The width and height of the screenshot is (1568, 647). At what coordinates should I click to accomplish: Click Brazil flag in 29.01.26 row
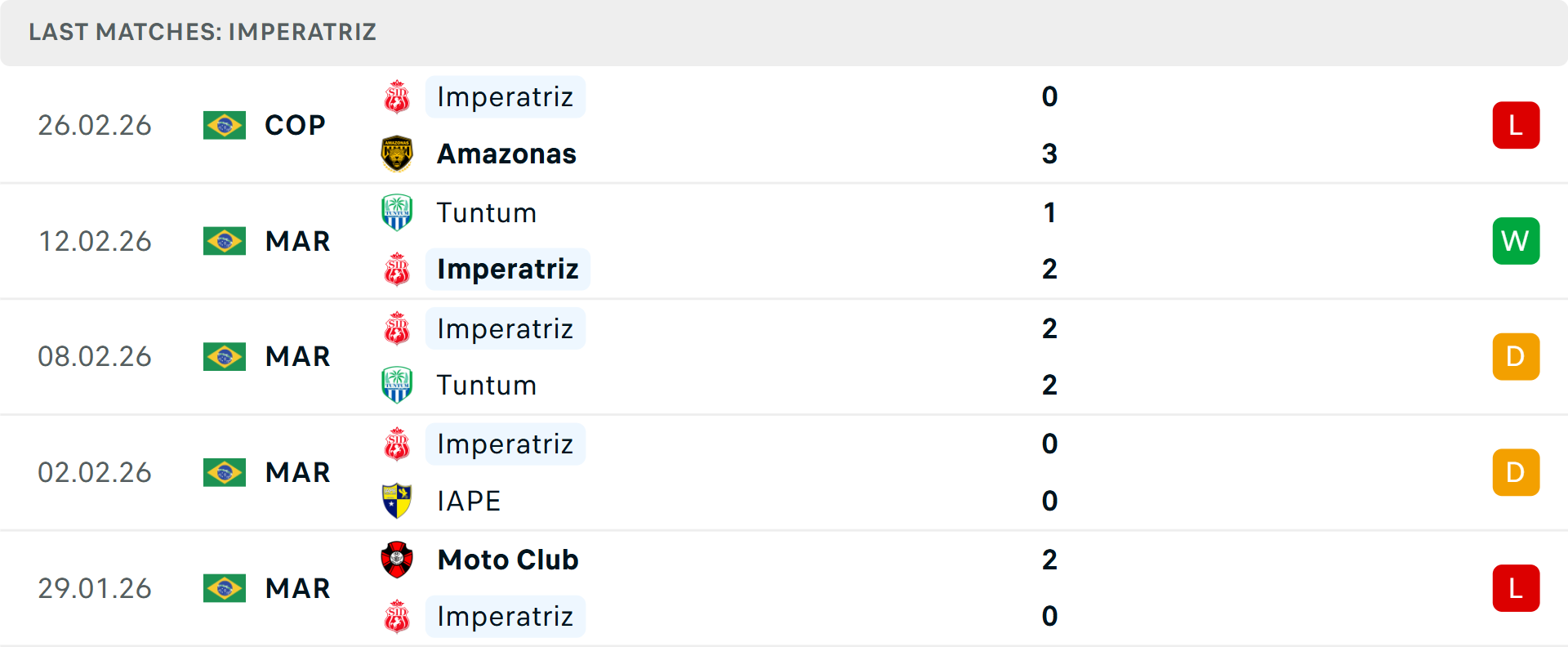(x=225, y=588)
